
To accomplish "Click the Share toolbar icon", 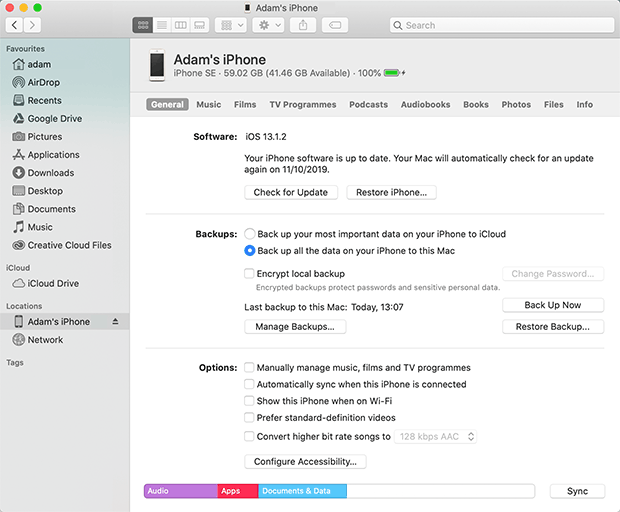I will point(303,25).
